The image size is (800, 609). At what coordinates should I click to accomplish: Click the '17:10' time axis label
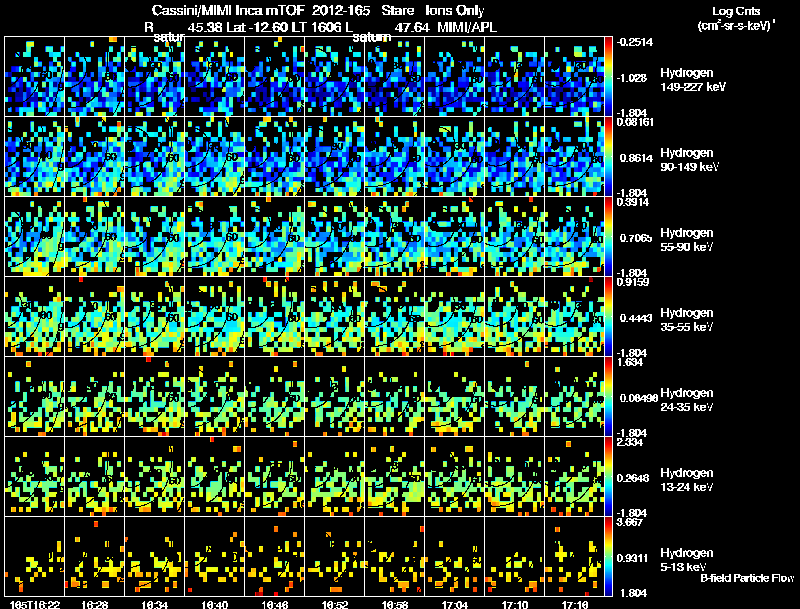(x=515, y=604)
